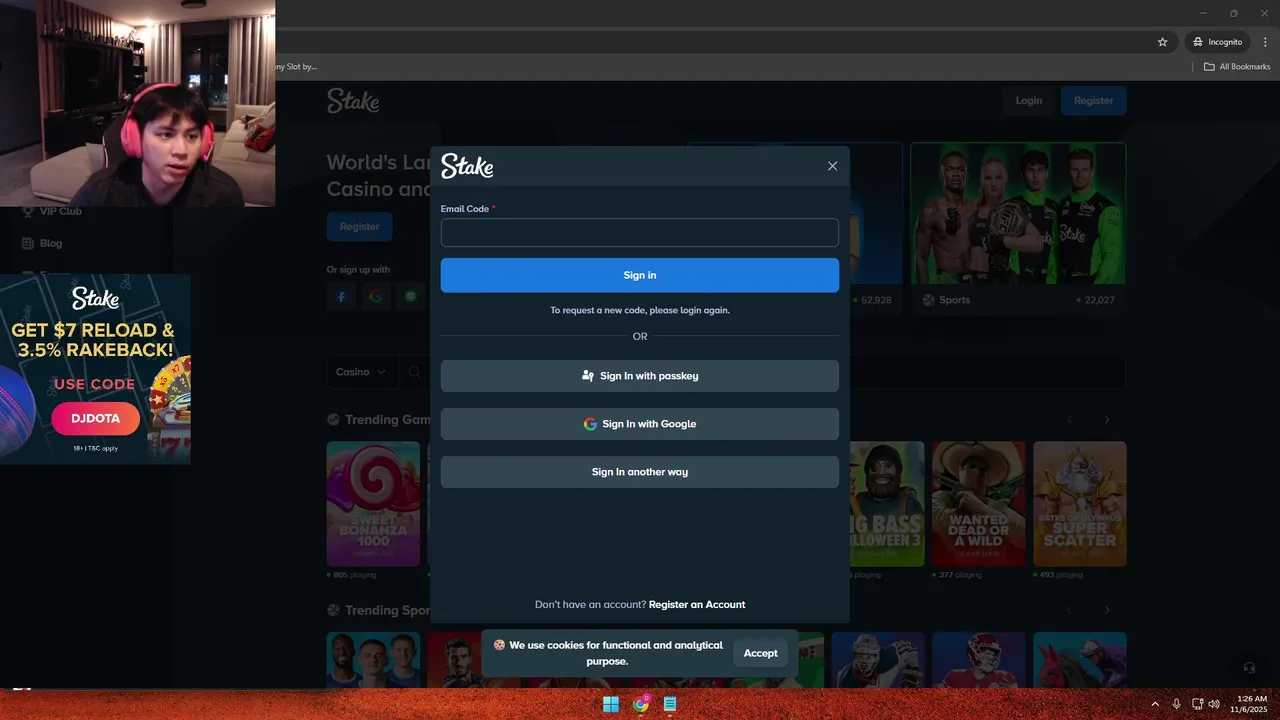Click volume icon in system tray
The width and height of the screenshot is (1280, 720).
tap(1214, 704)
